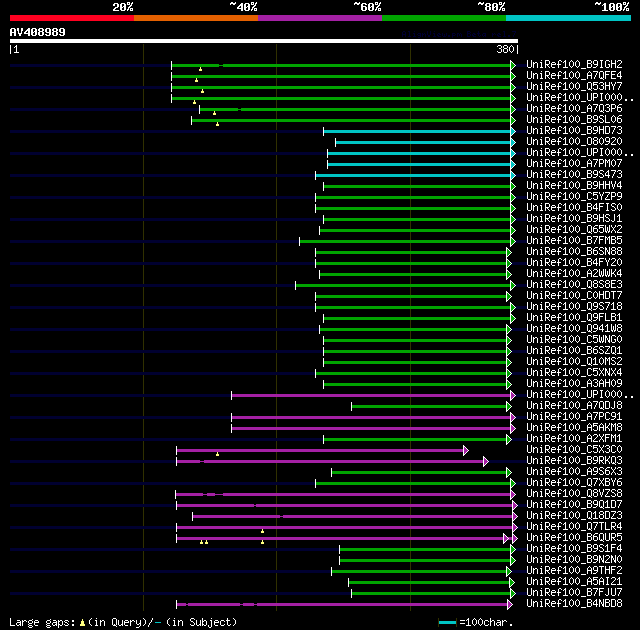Viewport: 640px width, 630px height.
Task: Click the purple arrowhead on Q18DZ3 row
Action: tap(515, 517)
